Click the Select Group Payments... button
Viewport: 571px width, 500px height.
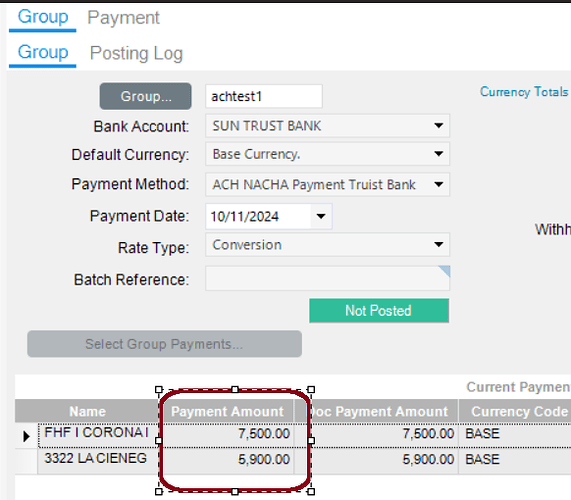pyautogui.click(x=164, y=344)
